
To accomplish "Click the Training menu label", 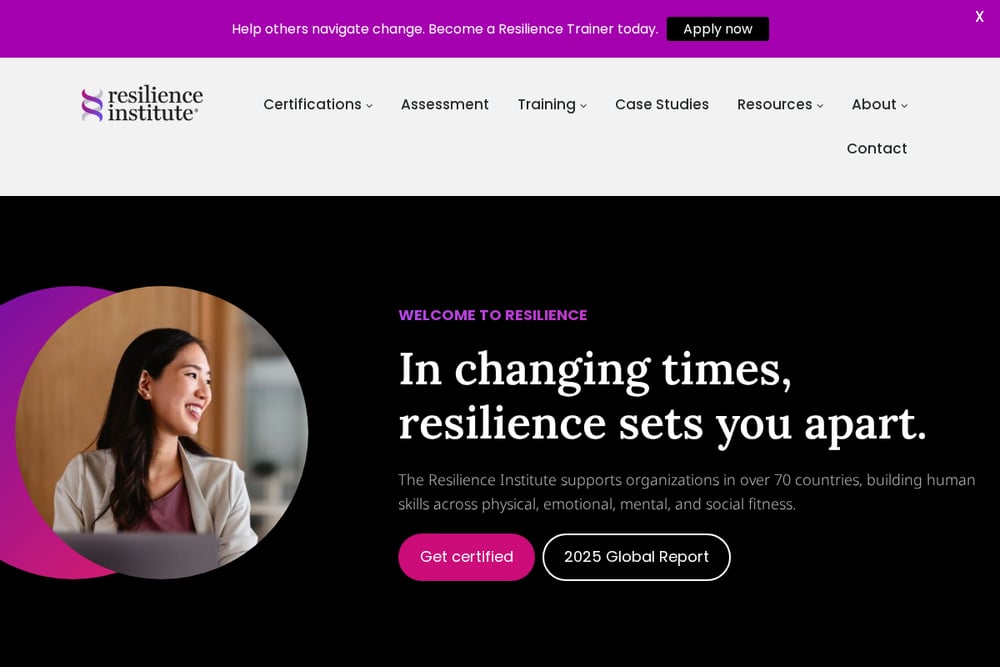I will coord(547,105).
